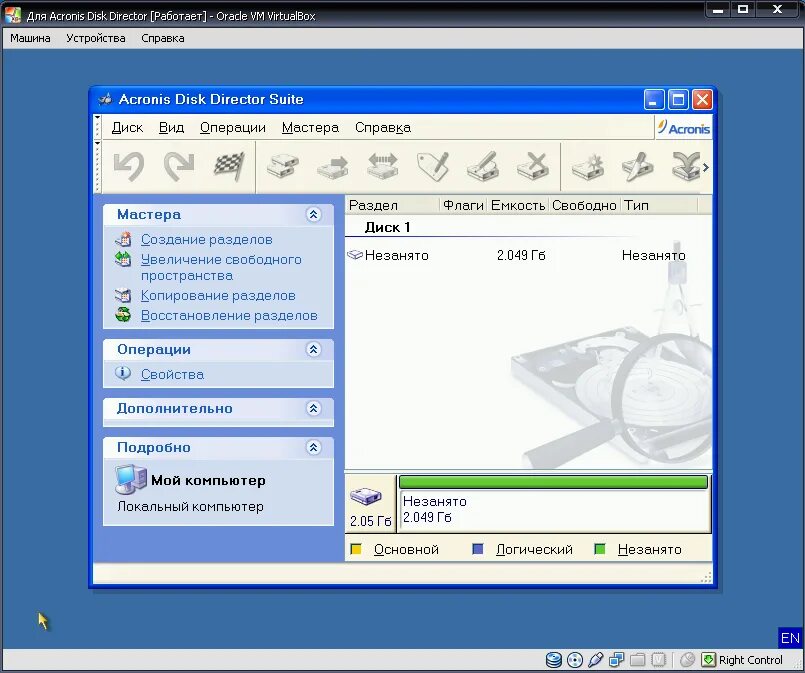Open the Вид menu
The image size is (805, 673).
click(171, 127)
